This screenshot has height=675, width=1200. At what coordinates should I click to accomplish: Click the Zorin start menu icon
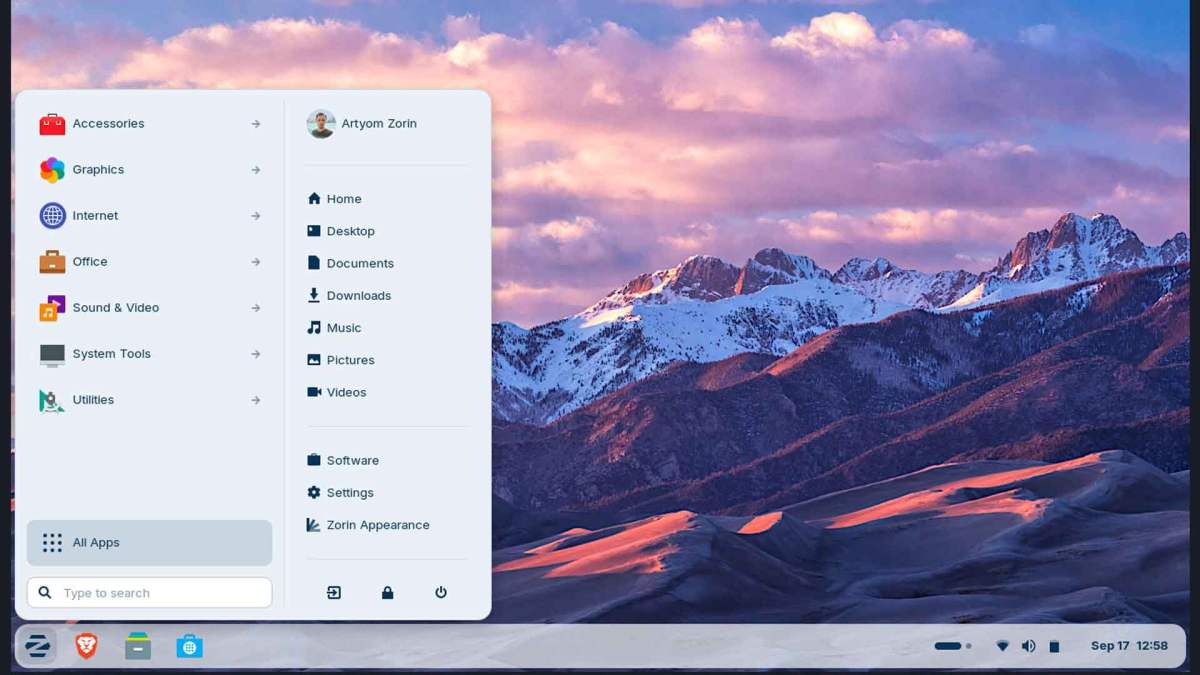click(37, 647)
